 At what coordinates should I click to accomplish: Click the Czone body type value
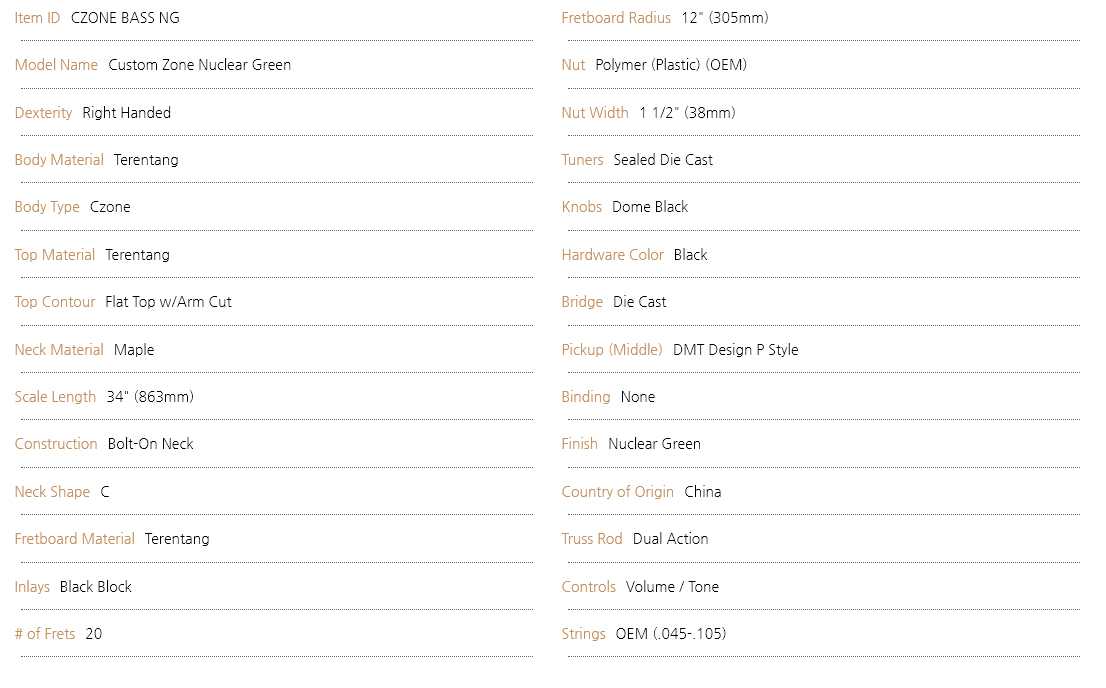(110, 207)
